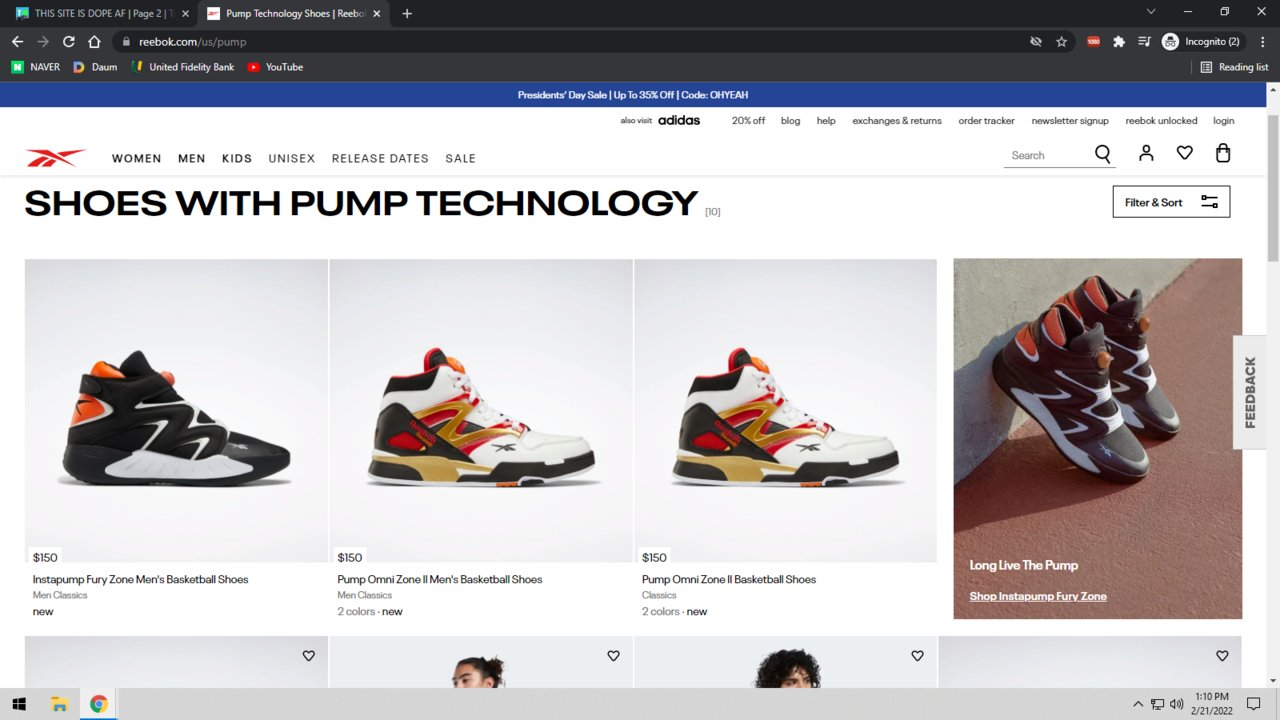Image resolution: width=1280 pixels, height=720 pixels.
Task: Open the WOMEN menu
Action: [137, 158]
